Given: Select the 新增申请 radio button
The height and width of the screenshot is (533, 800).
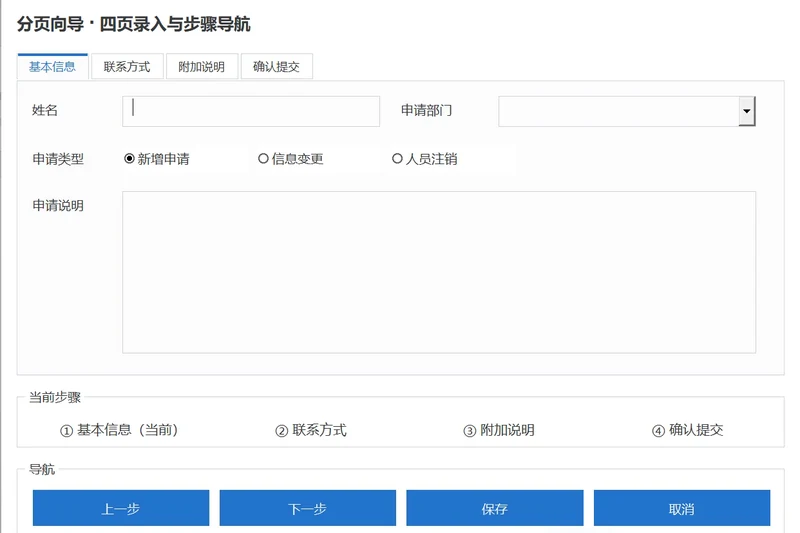Looking at the screenshot, I should 157,159.
